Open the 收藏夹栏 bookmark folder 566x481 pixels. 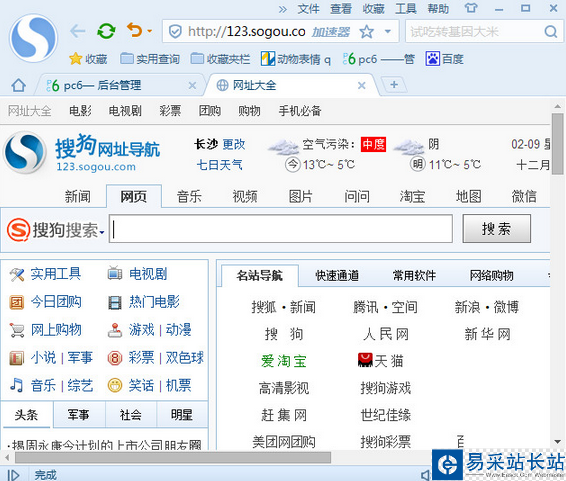click(220, 58)
